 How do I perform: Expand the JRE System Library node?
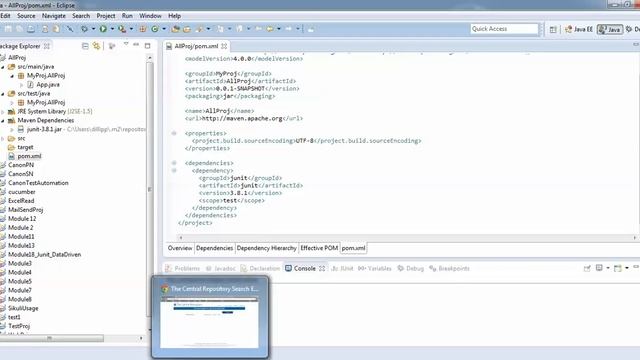(x=3, y=111)
